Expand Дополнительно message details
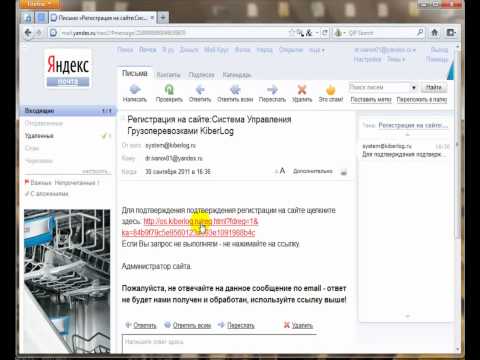This screenshot has height=360, width=480. click(x=313, y=171)
